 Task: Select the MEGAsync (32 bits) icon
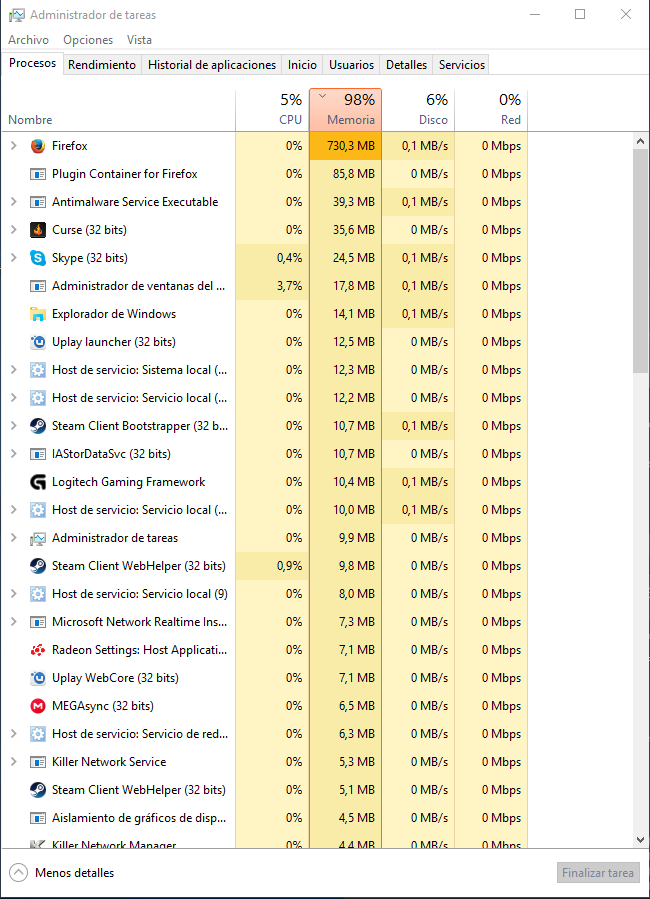38,706
